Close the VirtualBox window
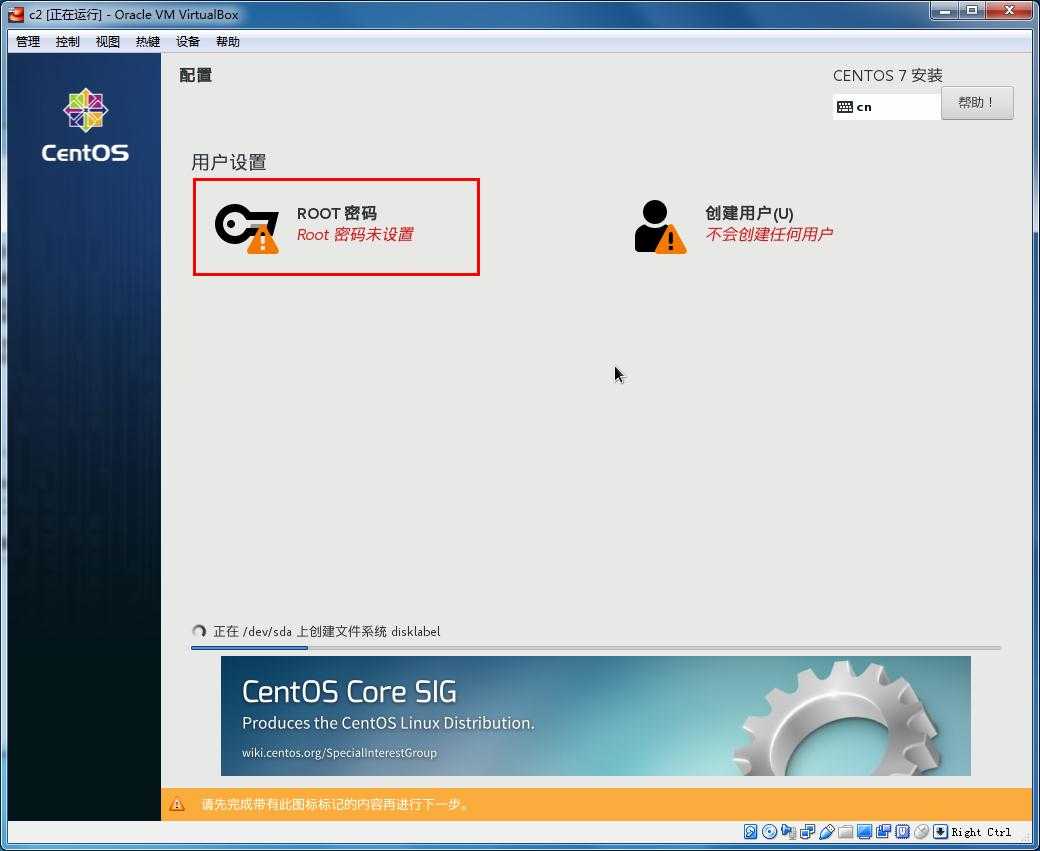The width and height of the screenshot is (1040, 851). 1009,11
